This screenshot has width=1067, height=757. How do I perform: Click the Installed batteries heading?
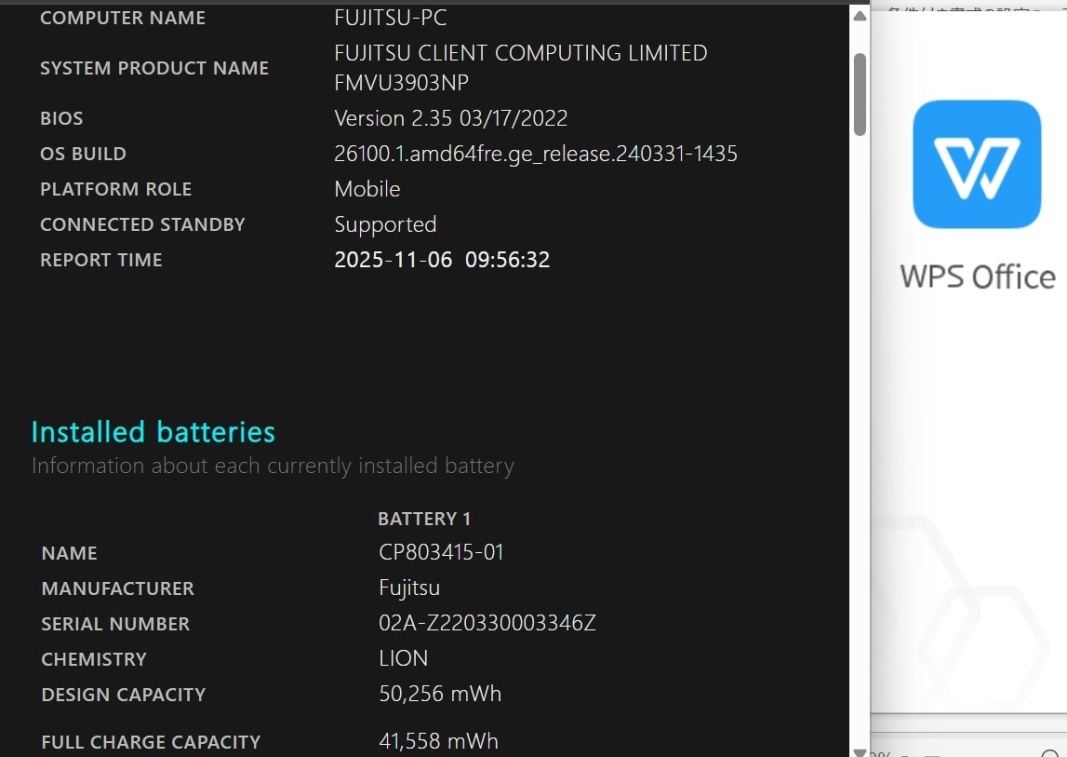153,432
